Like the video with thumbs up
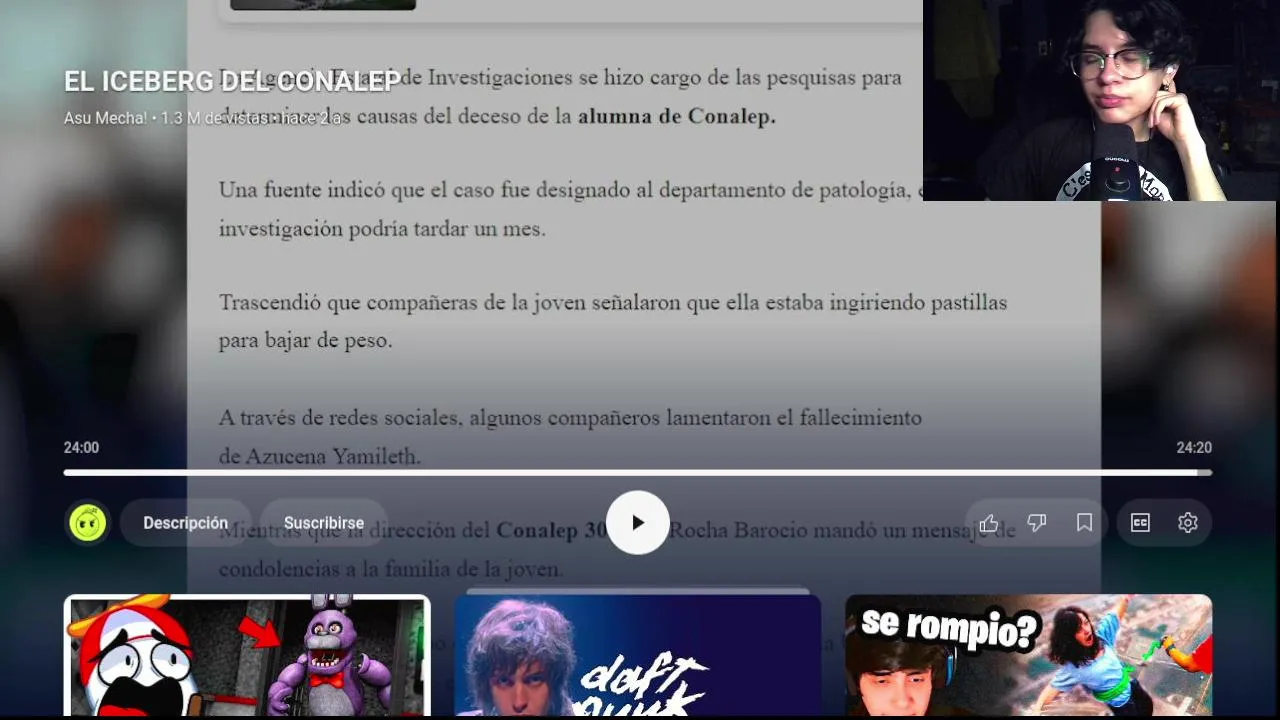Image resolution: width=1280 pixels, height=720 pixels. coord(989,523)
